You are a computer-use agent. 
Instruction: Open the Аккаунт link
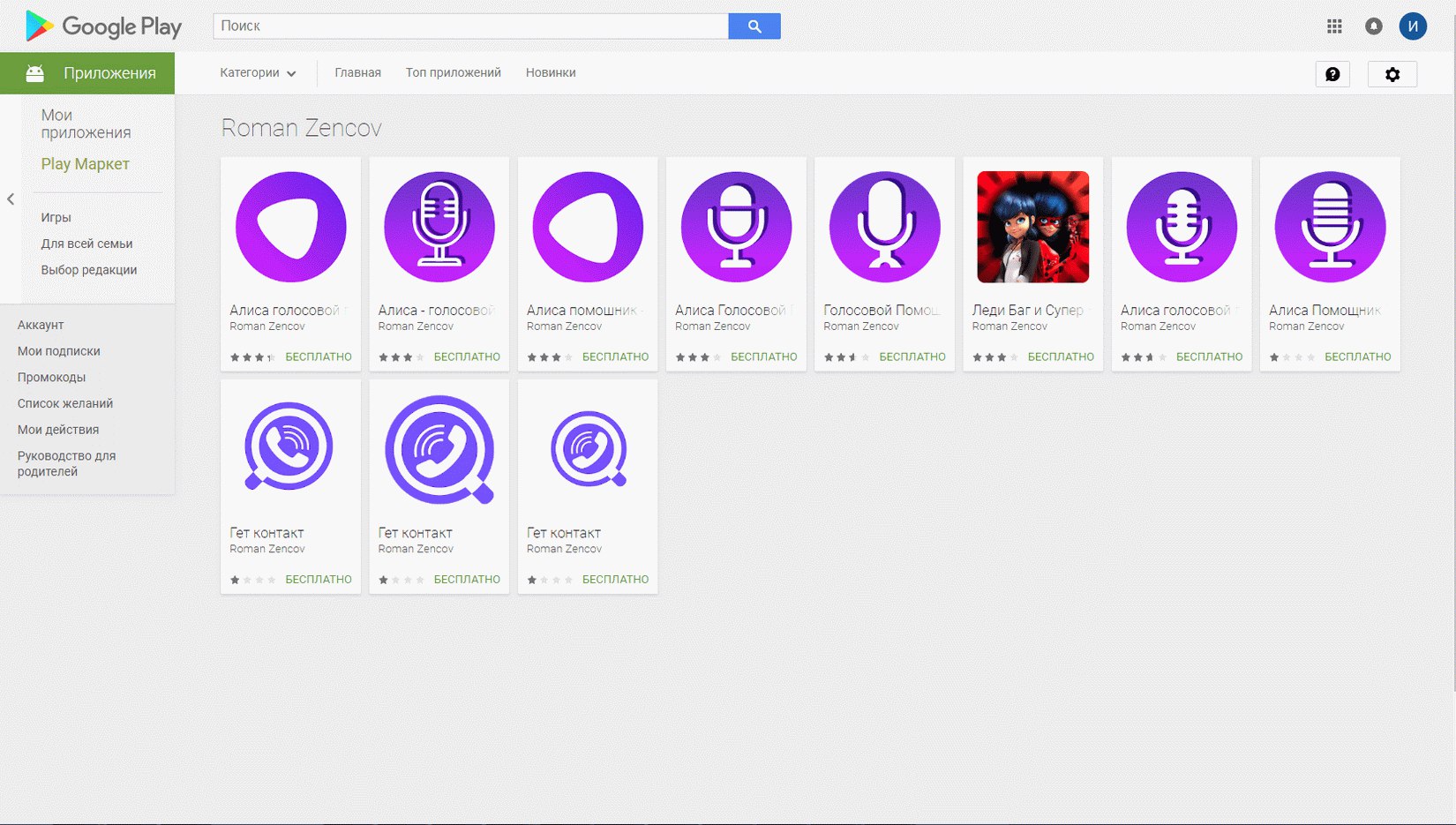(41, 325)
